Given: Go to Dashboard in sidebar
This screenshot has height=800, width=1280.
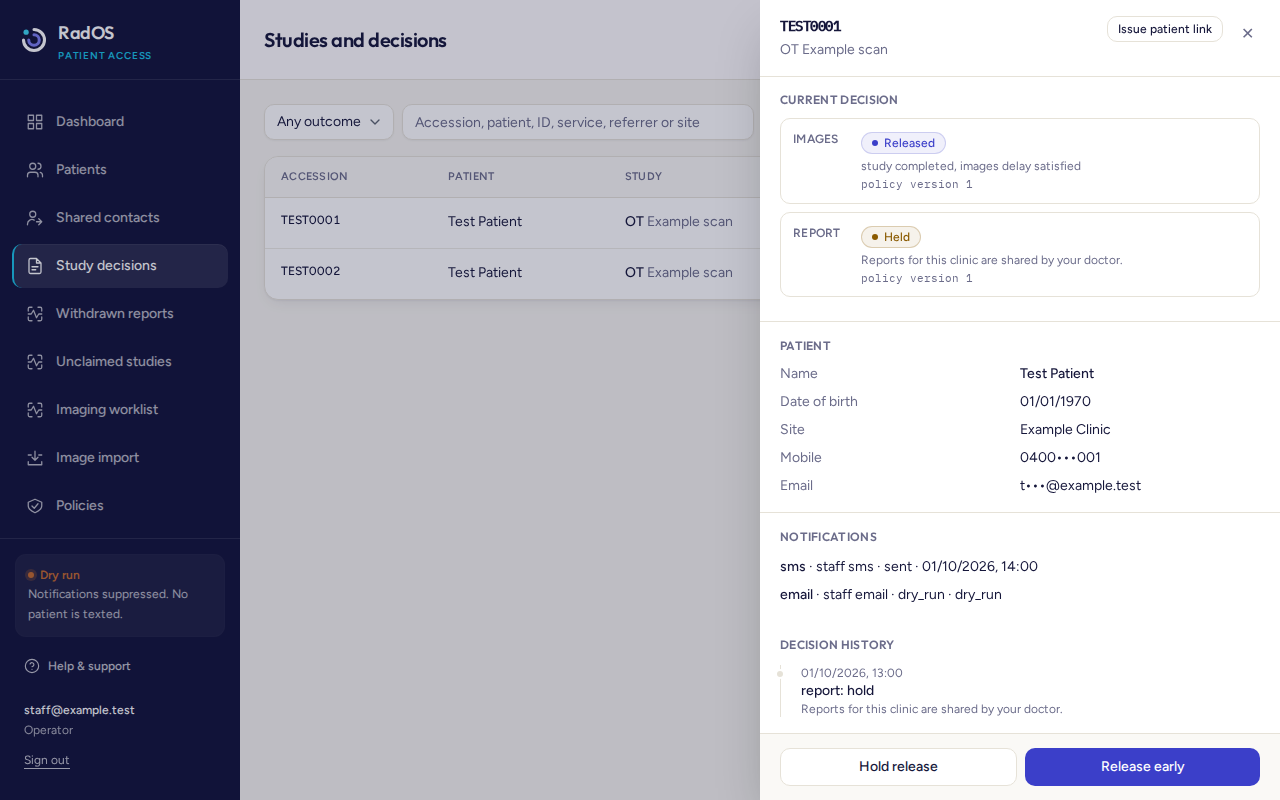Looking at the screenshot, I should point(120,122).
